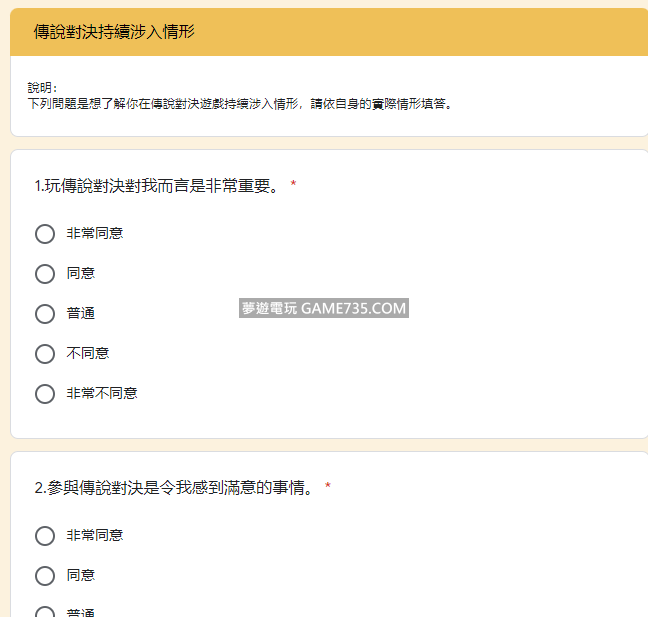This screenshot has height=617, width=648.
Task: Click the 不同意 label text in question 1
Action: click(x=88, y=353)
